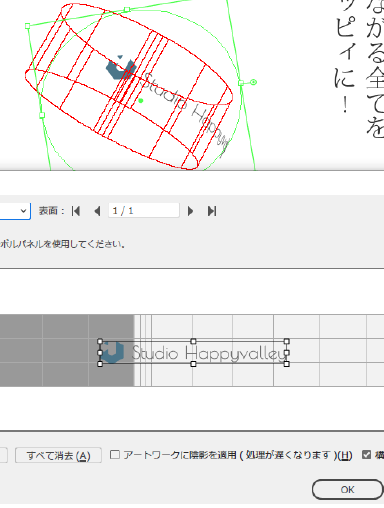Go to first surface arrow
Image resolution: width=384 pixels, height=508 pixels.
pyautogui.click(x=76, y=211)
